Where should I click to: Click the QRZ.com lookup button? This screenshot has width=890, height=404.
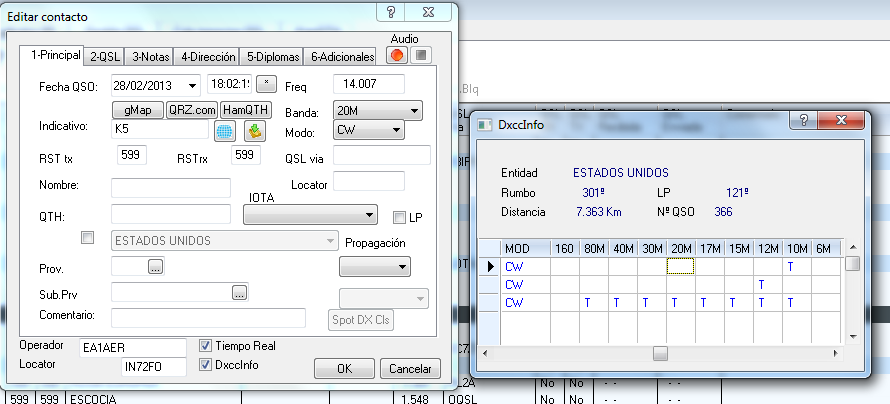[x=192, y=109]
